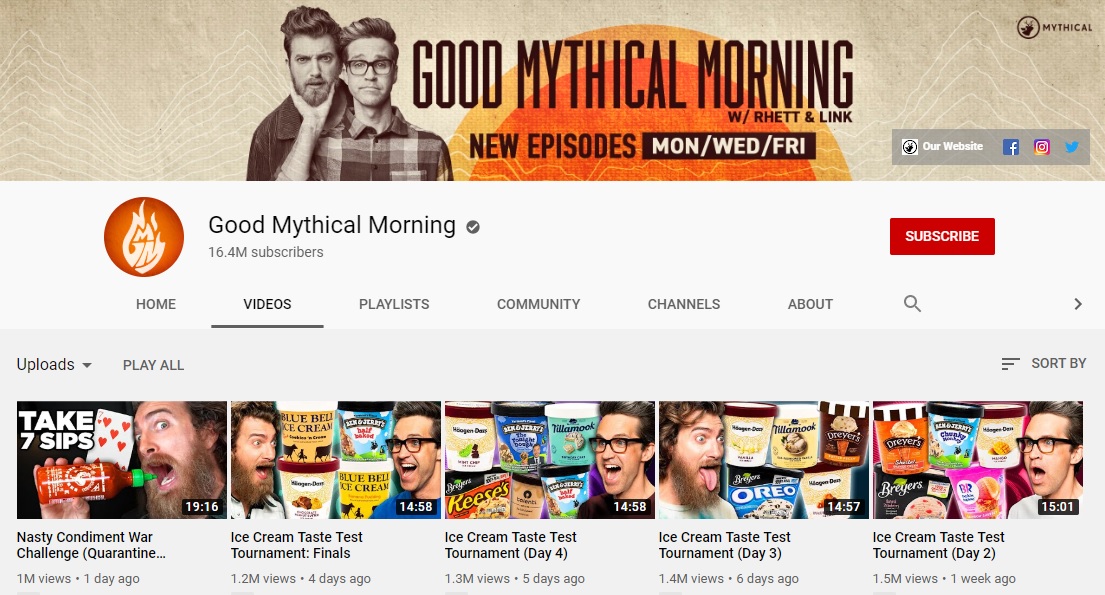
Task: Play the Finals ice cream thumbnail
Action: pos(336,460)
